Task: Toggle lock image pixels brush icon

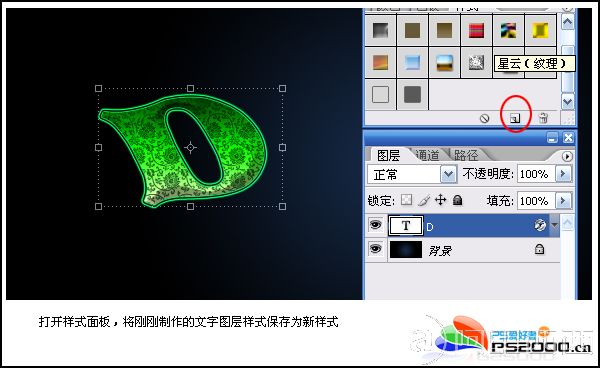Action: click(x=424, y=200)
